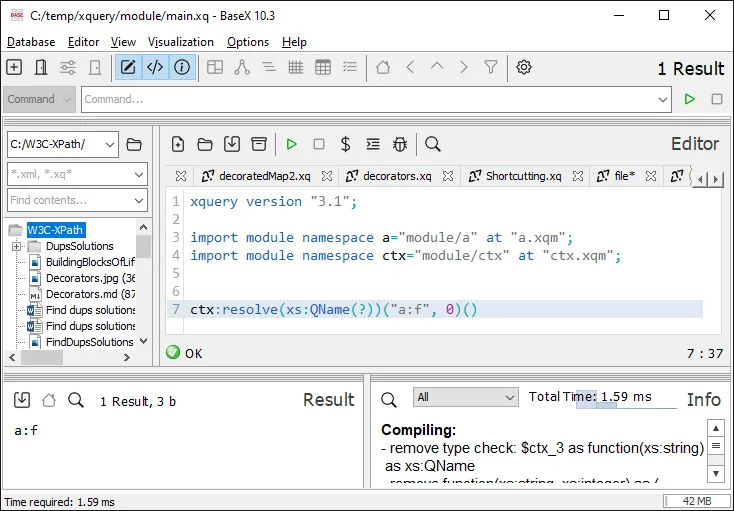734x511 pixels.
Task: Toggle the Map visualization view
Action: [215, 67]
